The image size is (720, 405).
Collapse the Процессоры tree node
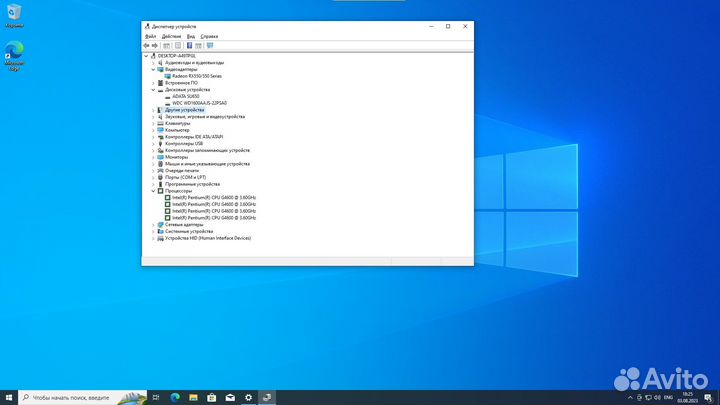pos(153,191)
